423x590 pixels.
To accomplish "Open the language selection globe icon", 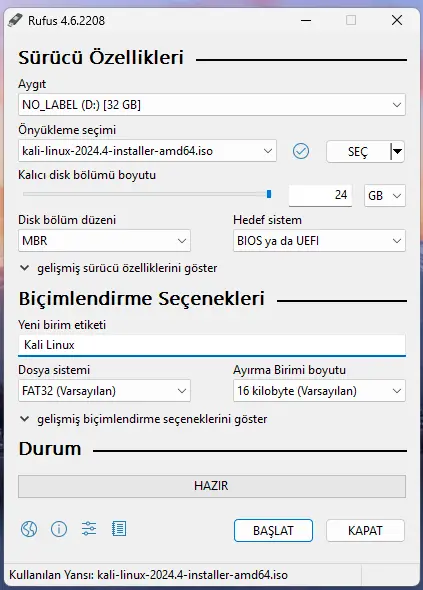I will (x=29, y=529).
